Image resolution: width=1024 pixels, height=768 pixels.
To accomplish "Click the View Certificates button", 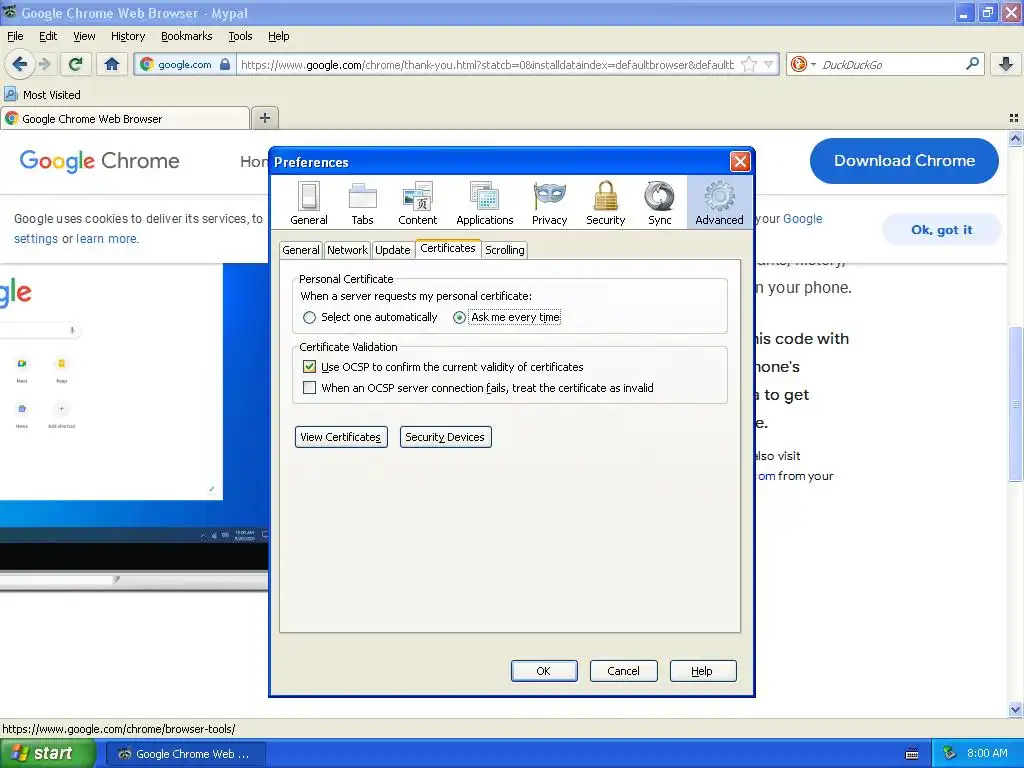I will point(341,437).
